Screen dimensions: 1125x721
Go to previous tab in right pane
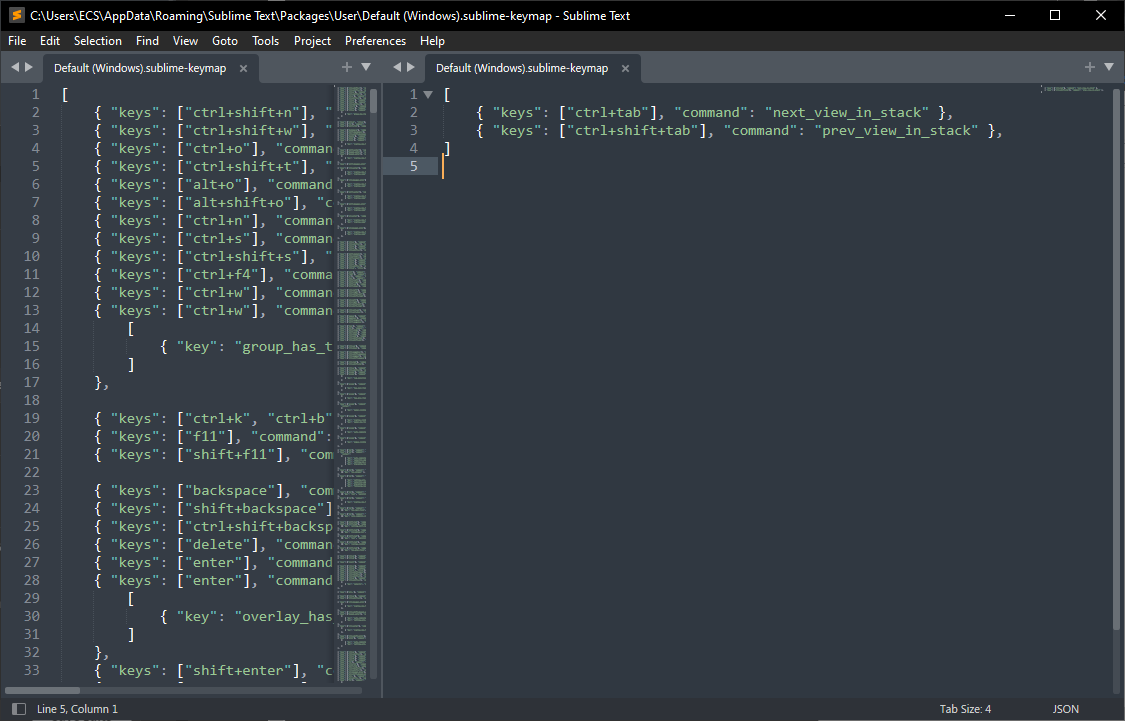click(x=397, y=67)
